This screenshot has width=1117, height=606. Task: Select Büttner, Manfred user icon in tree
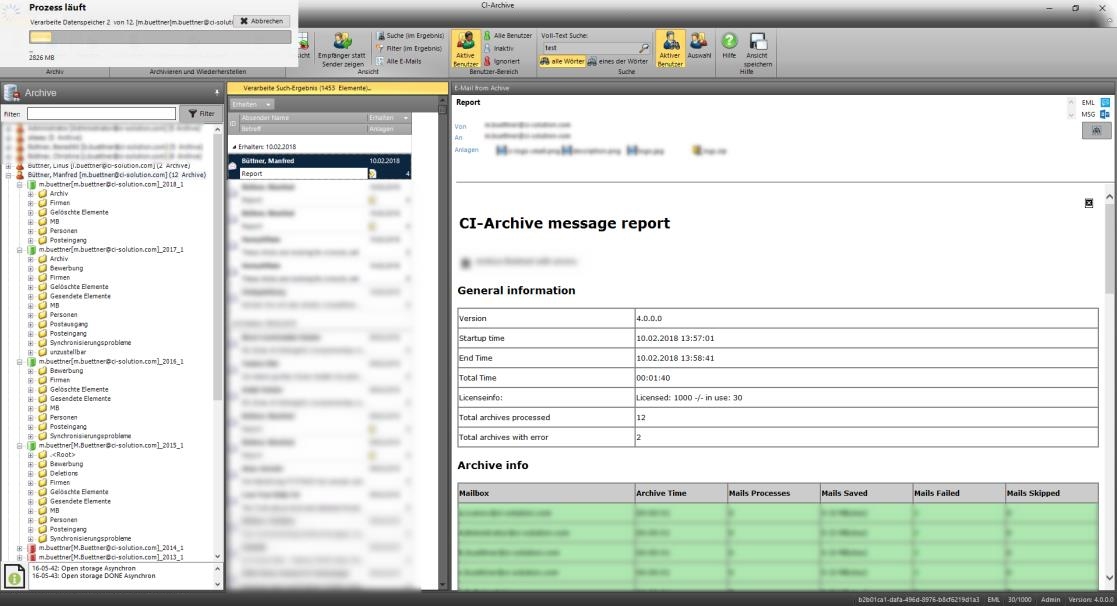[x=20, y=175]
